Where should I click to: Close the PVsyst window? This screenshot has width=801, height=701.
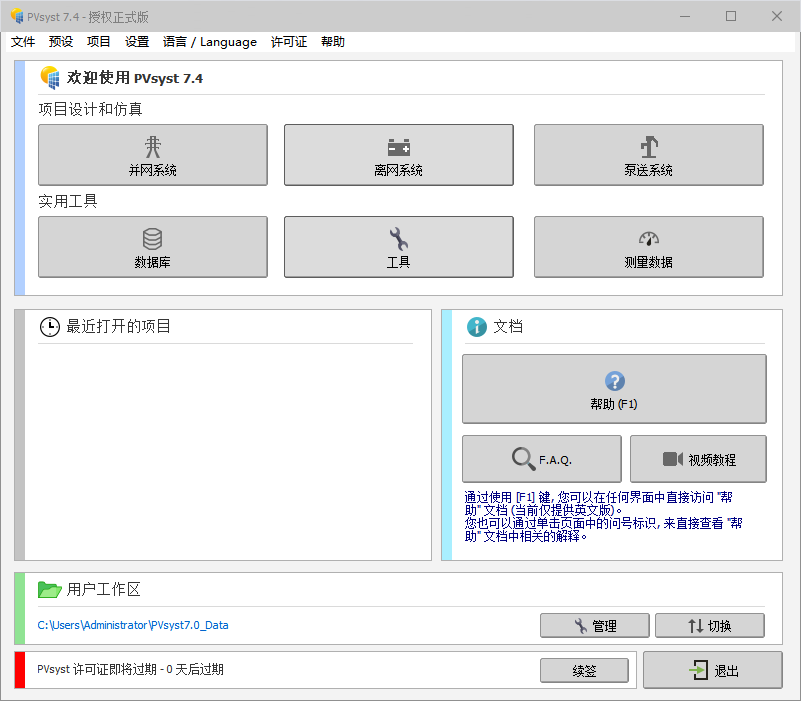click(777, 16)
